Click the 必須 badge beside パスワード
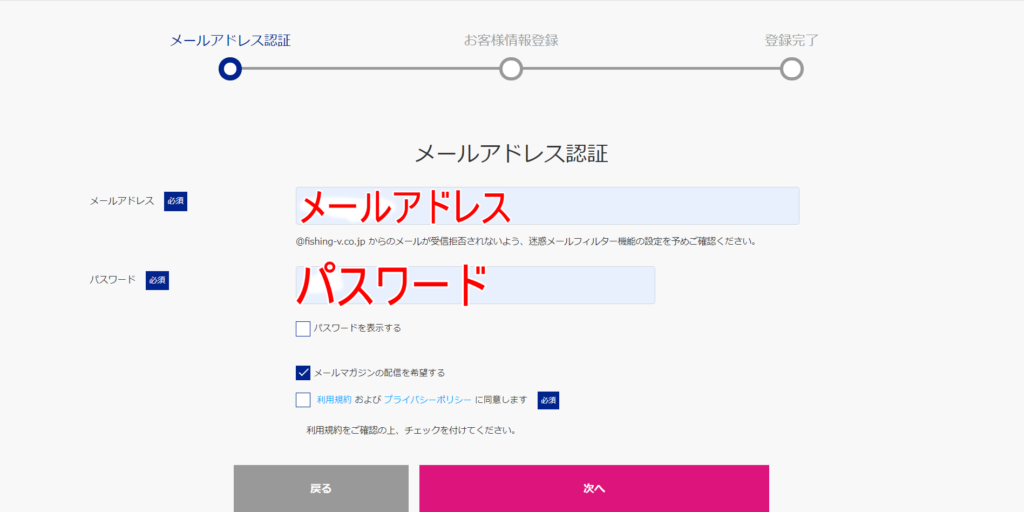1024x512 pixels. coord(157,280)
